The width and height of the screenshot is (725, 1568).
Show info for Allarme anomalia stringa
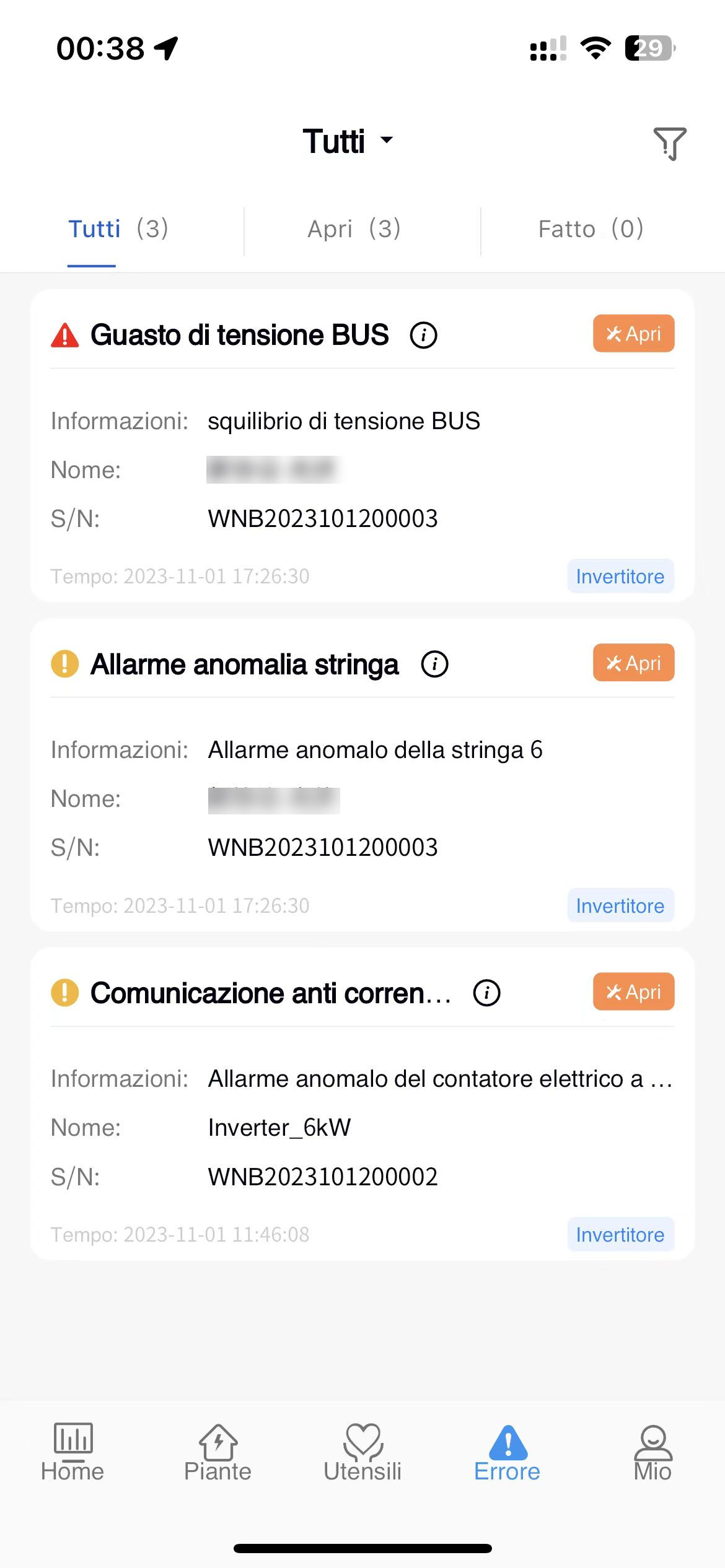[435, 664]
